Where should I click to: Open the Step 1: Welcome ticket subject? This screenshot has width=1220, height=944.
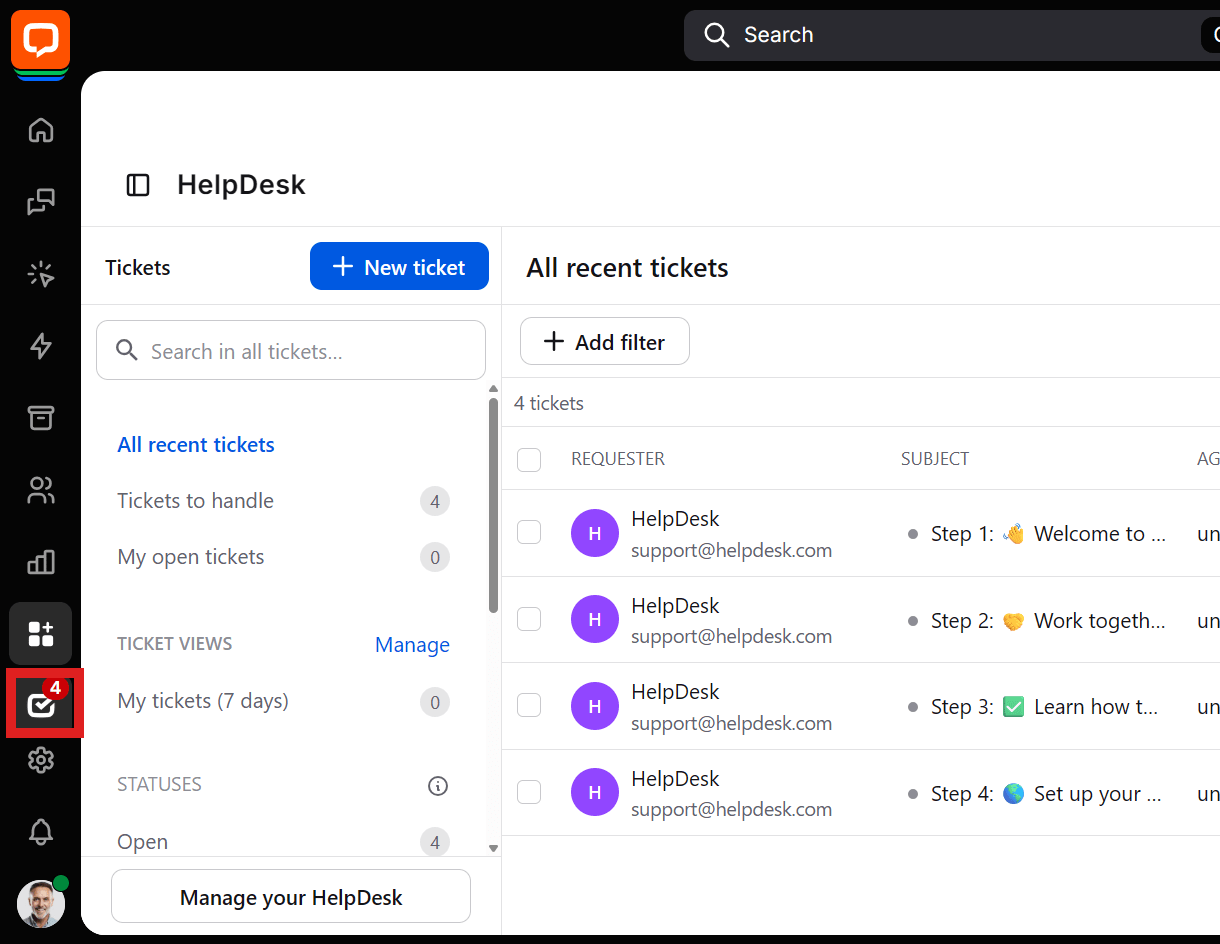tap(1048, 534)
